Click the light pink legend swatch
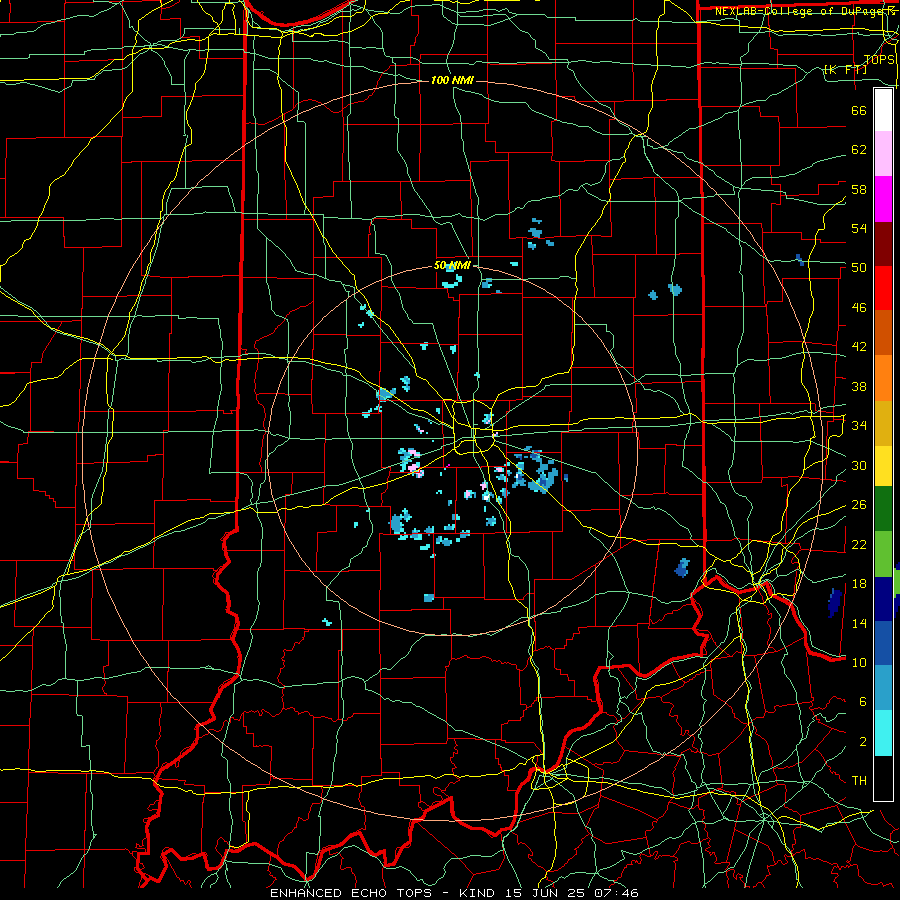900x900 pixels. tap(883, 154)
